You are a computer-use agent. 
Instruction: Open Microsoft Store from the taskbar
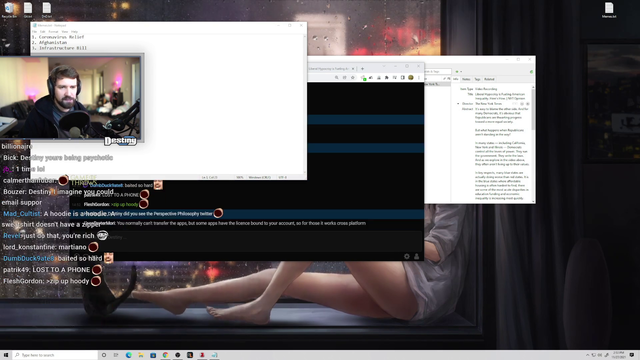coord(153,355)
